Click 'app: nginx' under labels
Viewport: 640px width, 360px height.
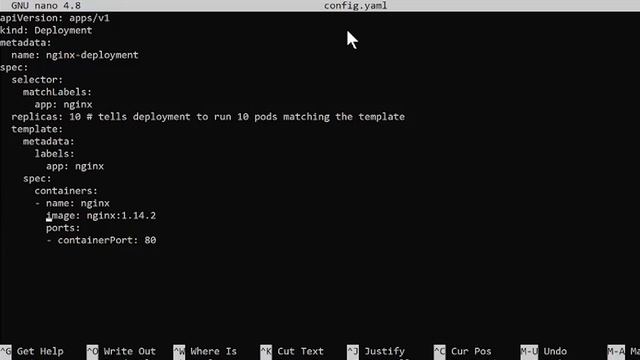point(75,167)
